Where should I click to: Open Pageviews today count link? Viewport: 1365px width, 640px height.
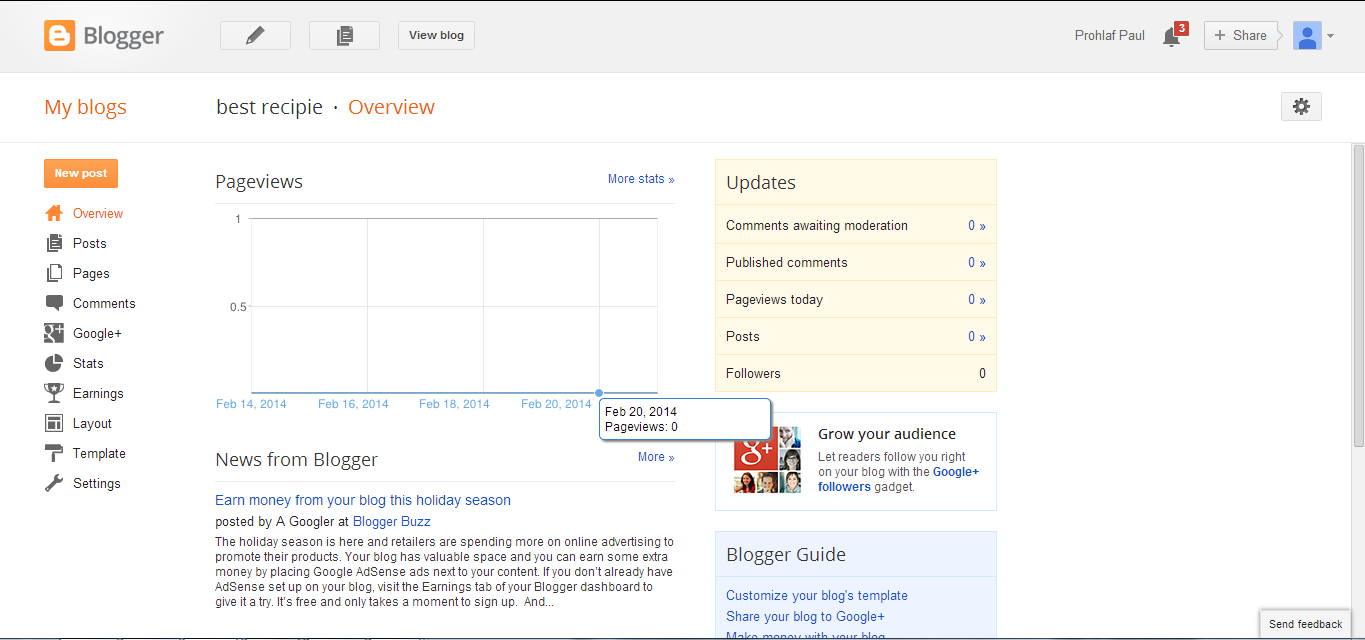point(977,300)
